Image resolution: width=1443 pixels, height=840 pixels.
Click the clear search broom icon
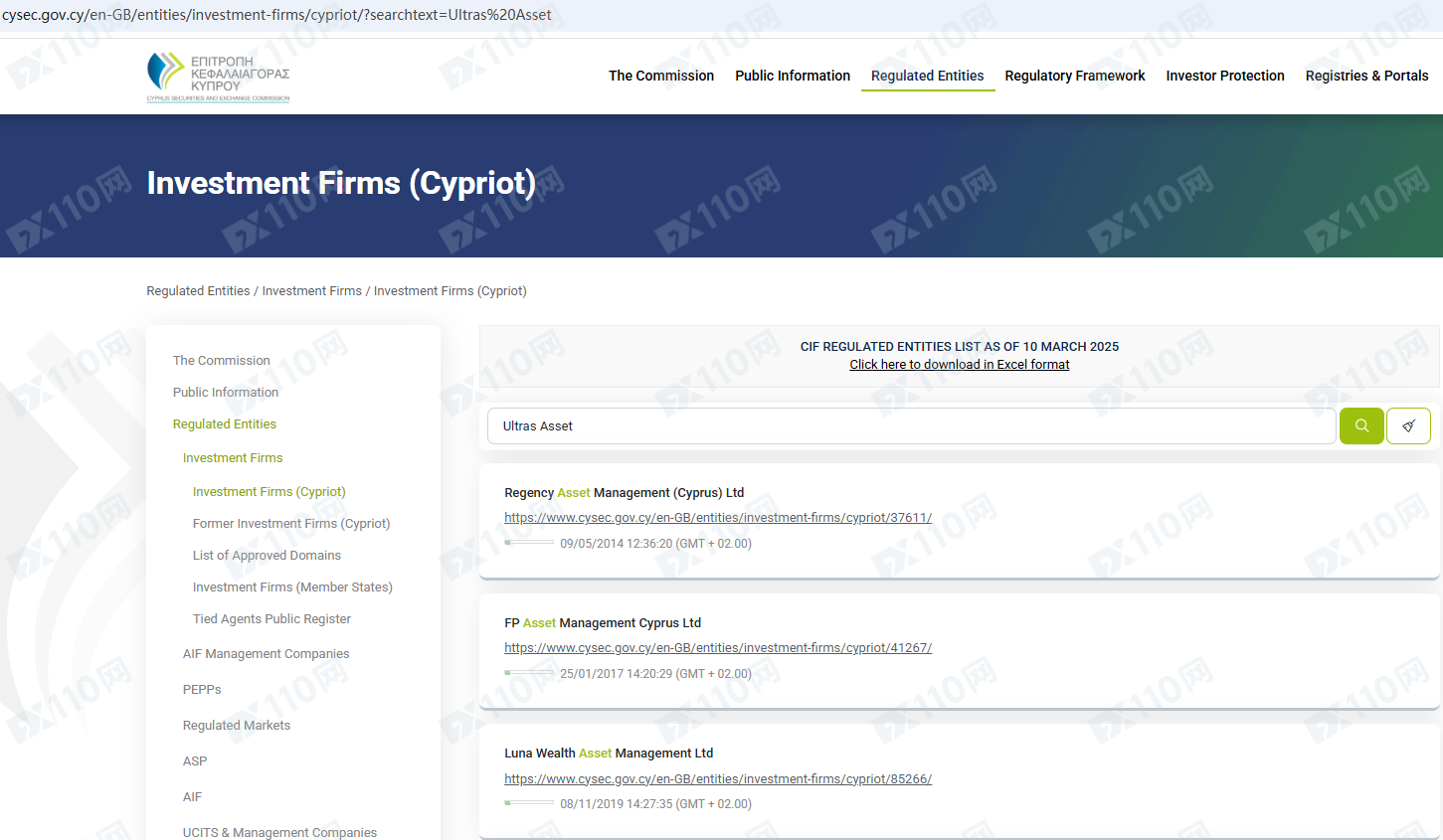tap(1408, 425)
